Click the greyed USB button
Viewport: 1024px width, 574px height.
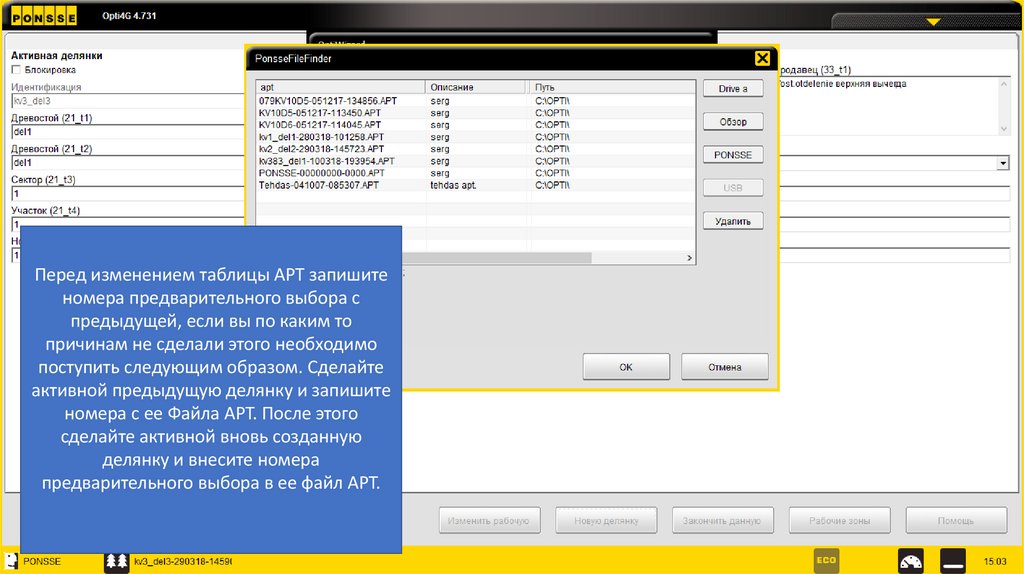pos(733,188)
